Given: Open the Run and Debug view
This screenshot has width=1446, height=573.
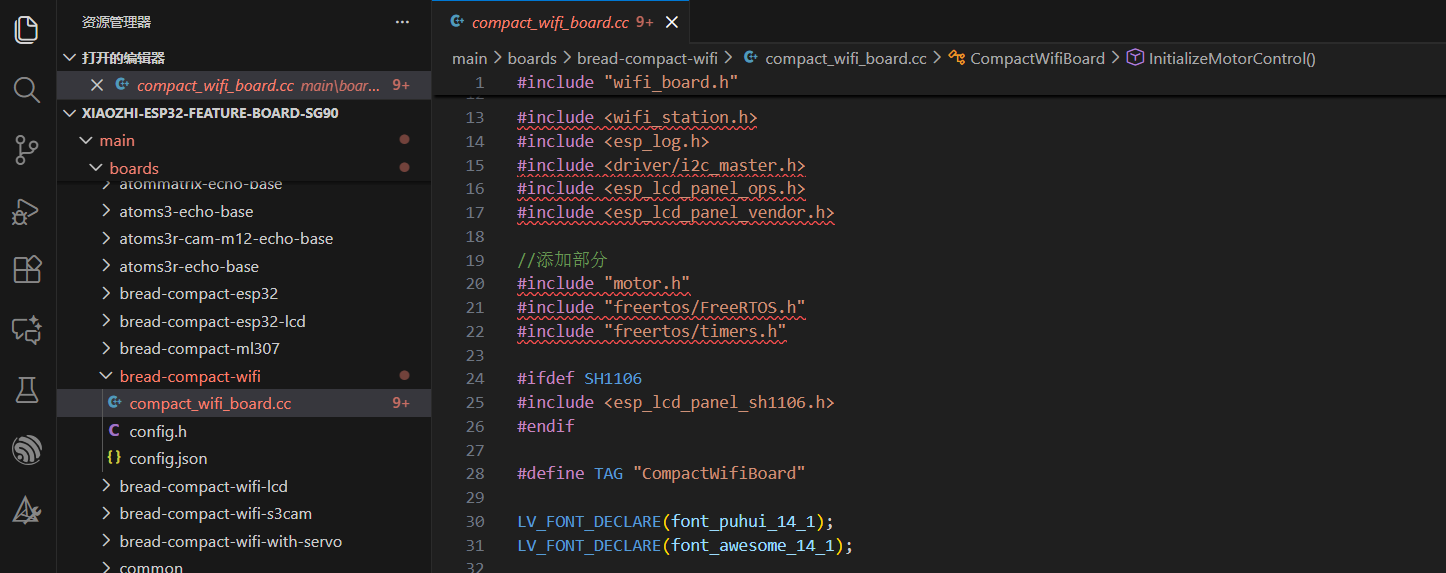Looking at the screenshot, I should pos(27,211).
